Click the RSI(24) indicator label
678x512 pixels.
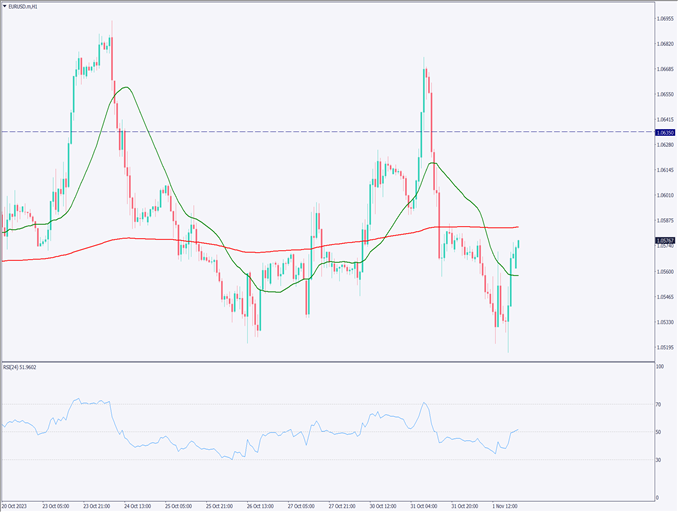(x=21, y=367)
